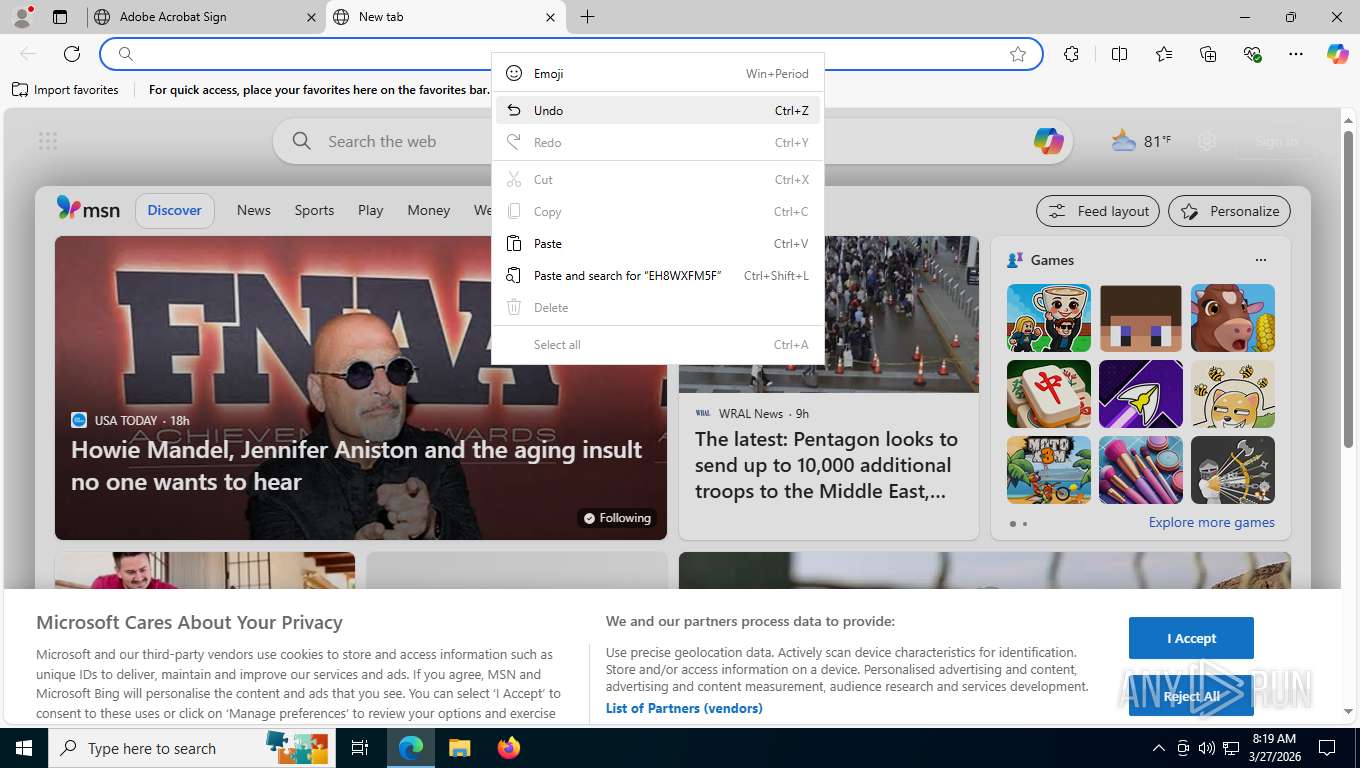Click the Copilot icon in search box
This screenshot has height=768, width=1360.
tap(1048, 141)
